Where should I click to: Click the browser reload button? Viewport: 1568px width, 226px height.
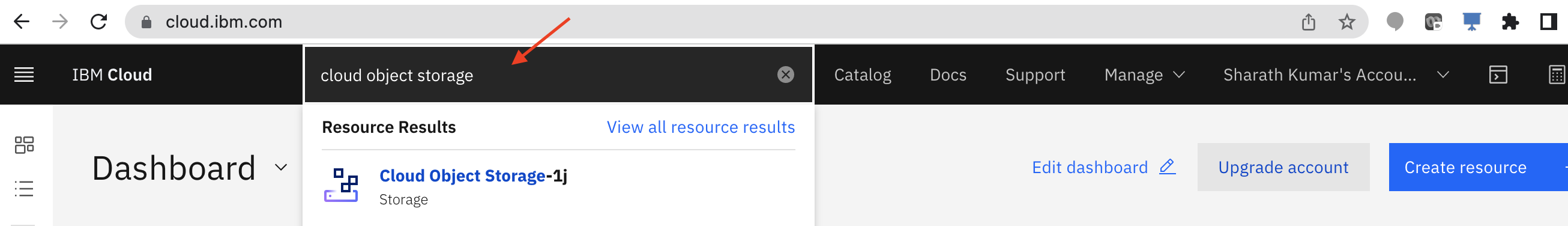[x=98, y=22]
